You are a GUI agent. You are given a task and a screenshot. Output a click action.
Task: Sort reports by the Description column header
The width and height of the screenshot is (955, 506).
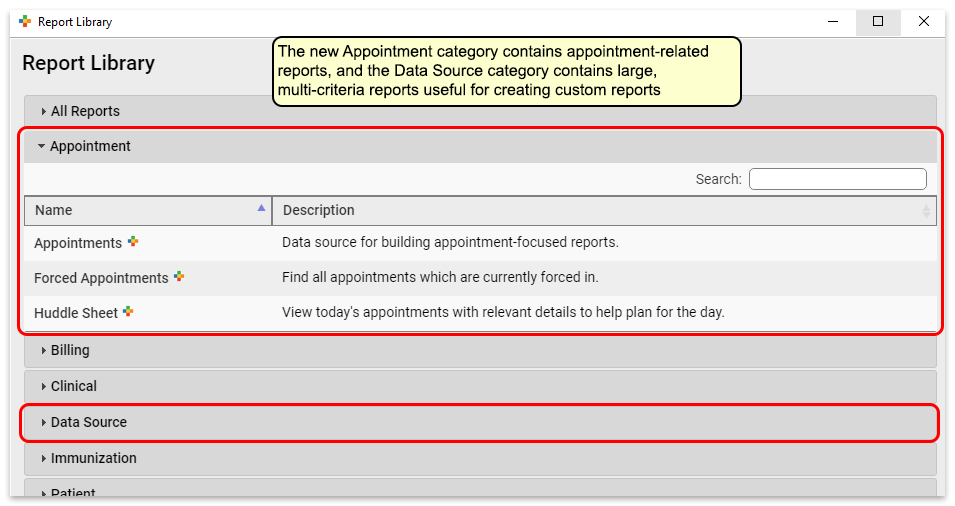pyautogui.click(x=604, y=210)
